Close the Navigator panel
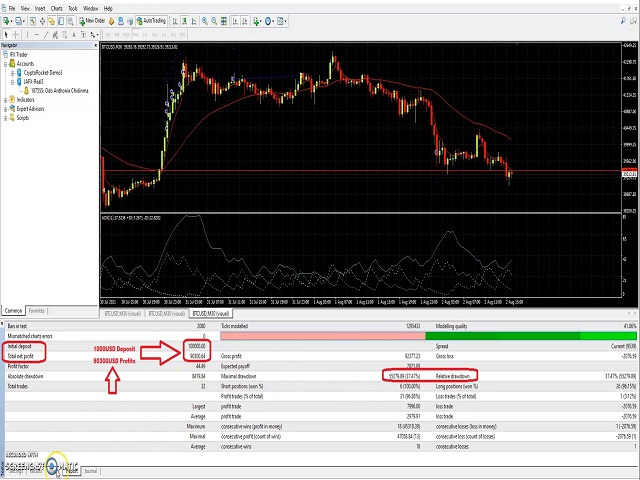The height and width of the screenshot is (480, 640). 96,45
